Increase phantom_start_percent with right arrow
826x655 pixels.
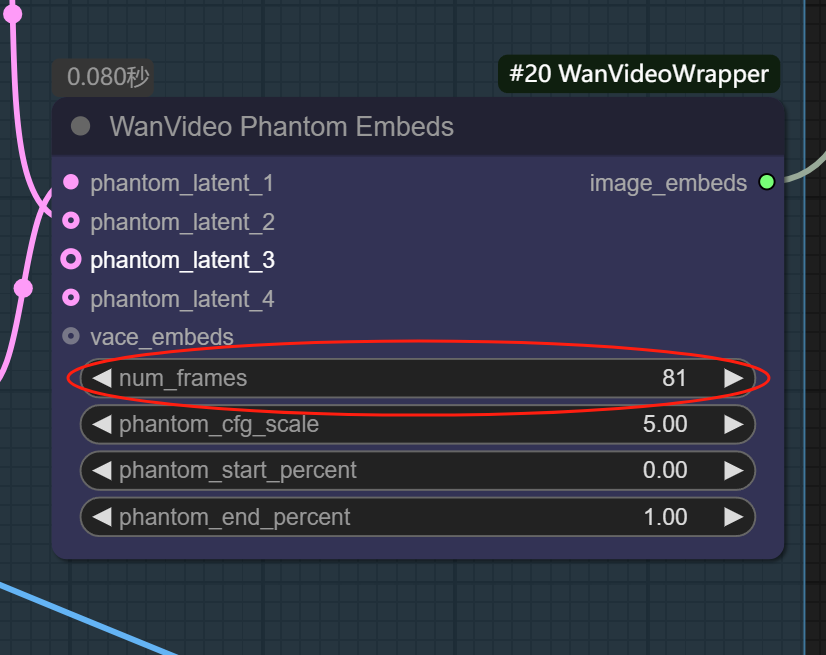734,470
